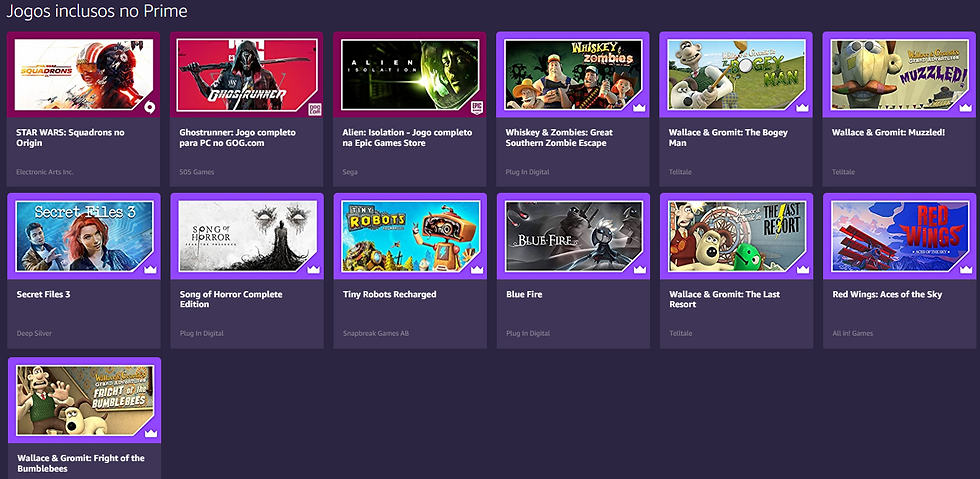Click the Epic Games badge on Alien: Isolation
980x479 pixels.
(x=477, y=108)
